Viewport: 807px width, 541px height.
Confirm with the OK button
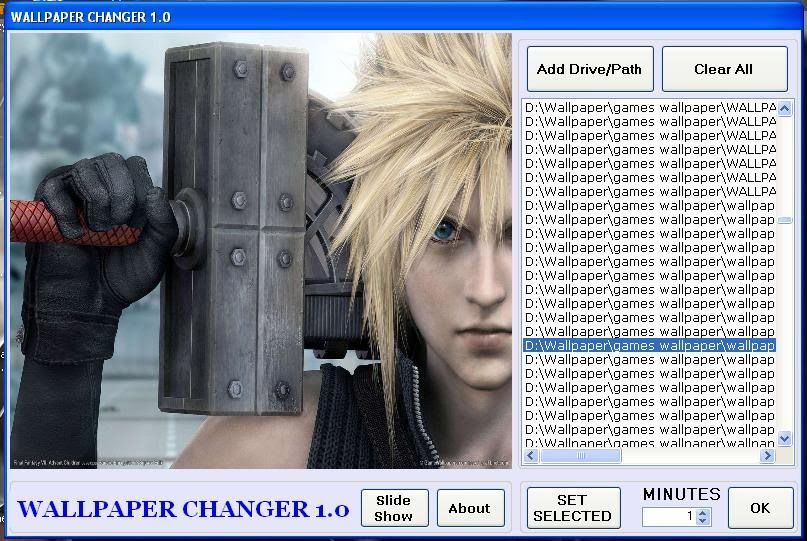tap(761, 508)
